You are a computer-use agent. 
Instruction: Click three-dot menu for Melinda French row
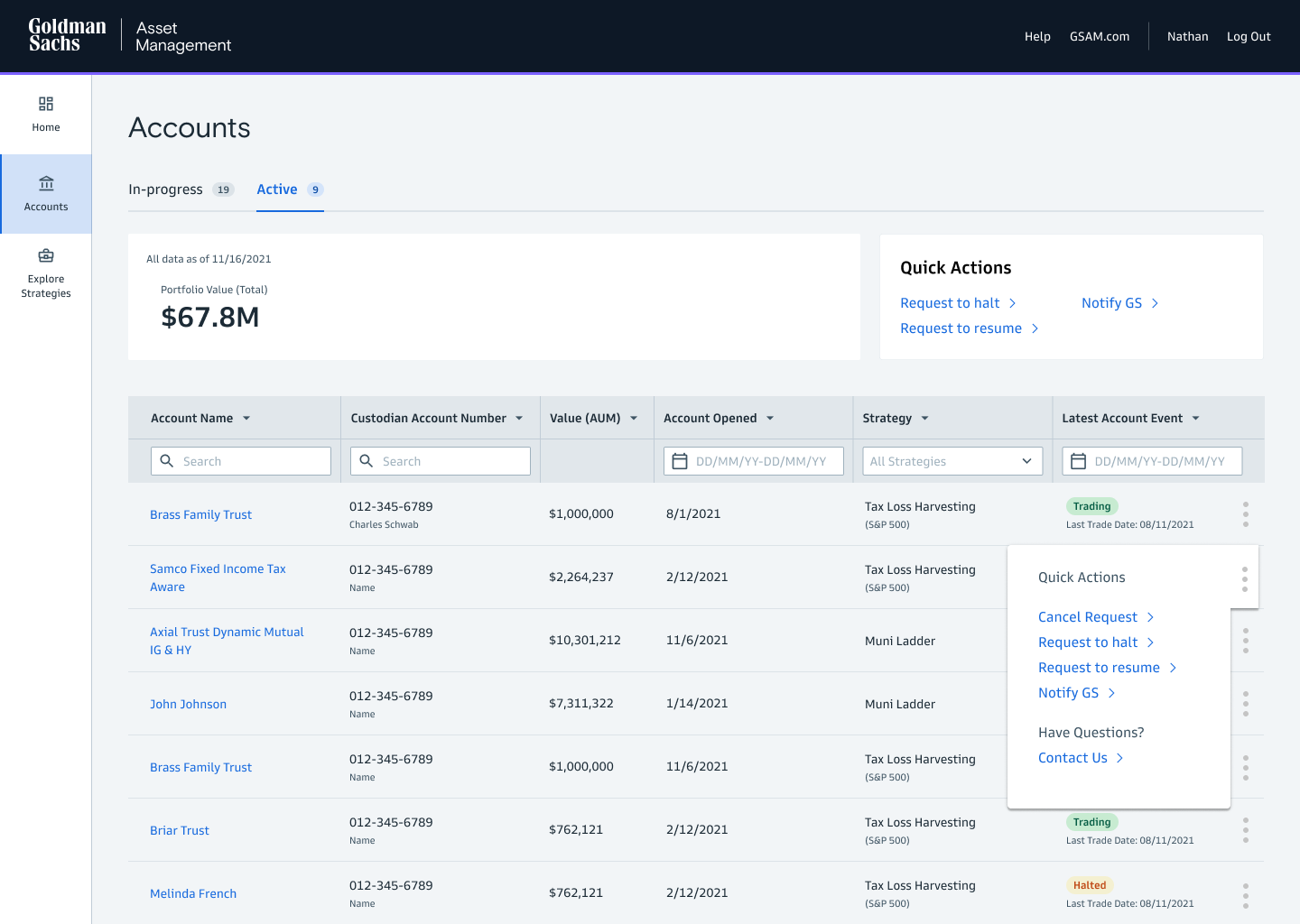(1245, 895)
